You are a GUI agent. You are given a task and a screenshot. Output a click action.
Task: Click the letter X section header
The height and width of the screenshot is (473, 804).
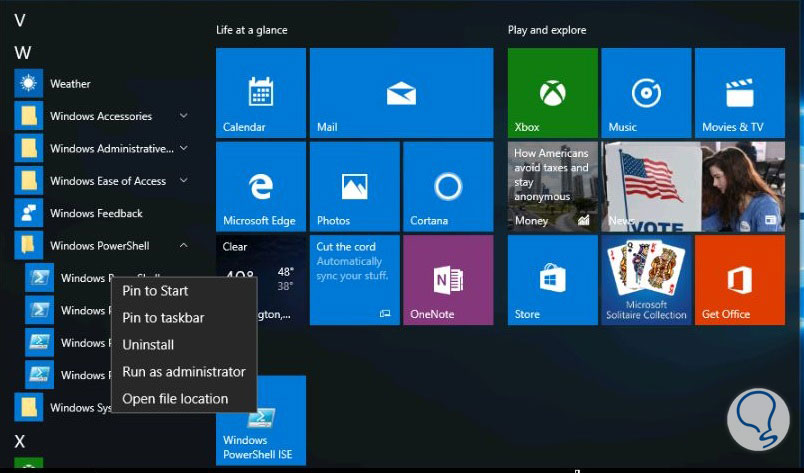coord(19,441)
